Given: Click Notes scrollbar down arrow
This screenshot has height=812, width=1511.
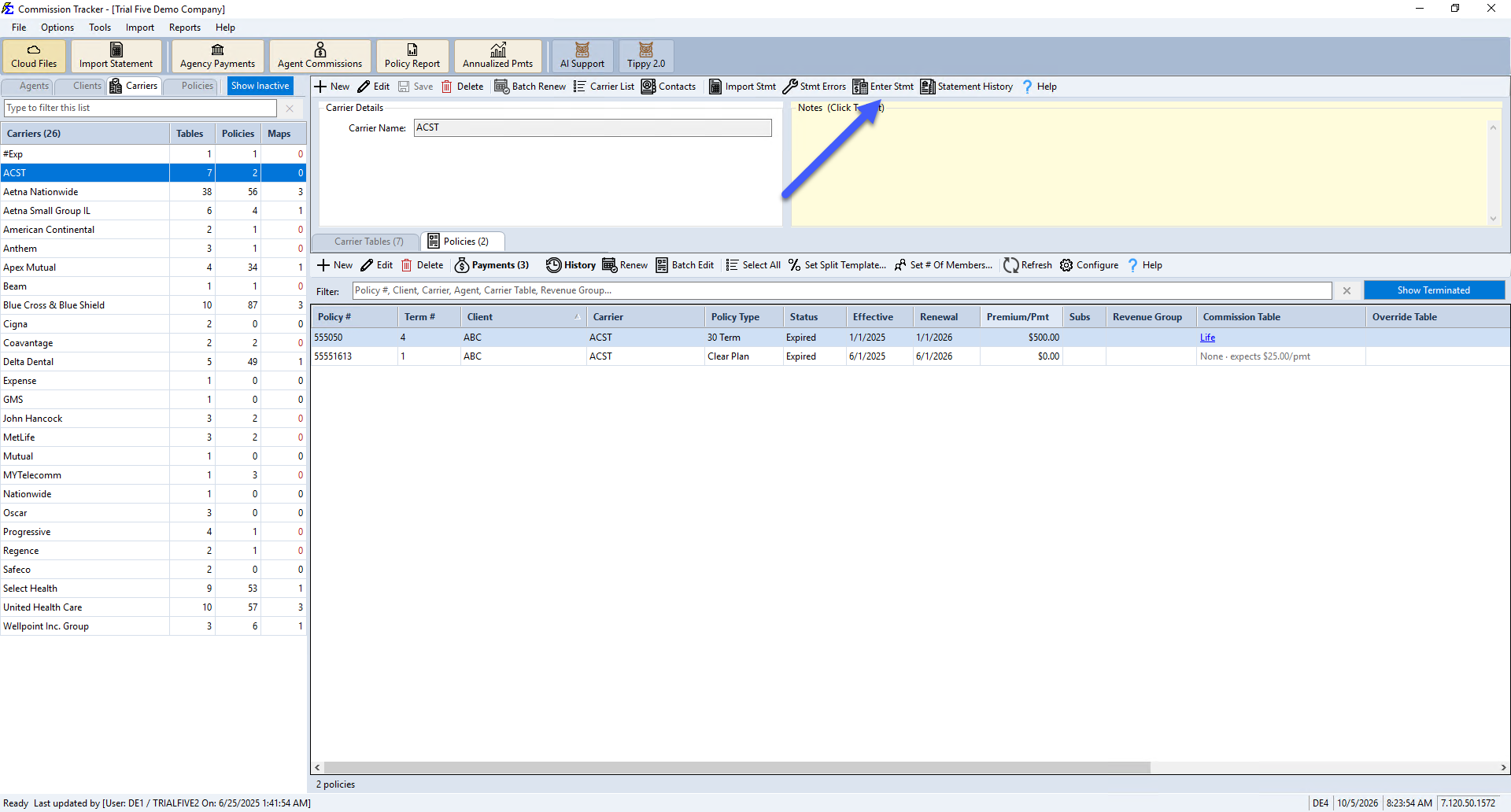Looking at the screenshot, I should pos(1493,219).
